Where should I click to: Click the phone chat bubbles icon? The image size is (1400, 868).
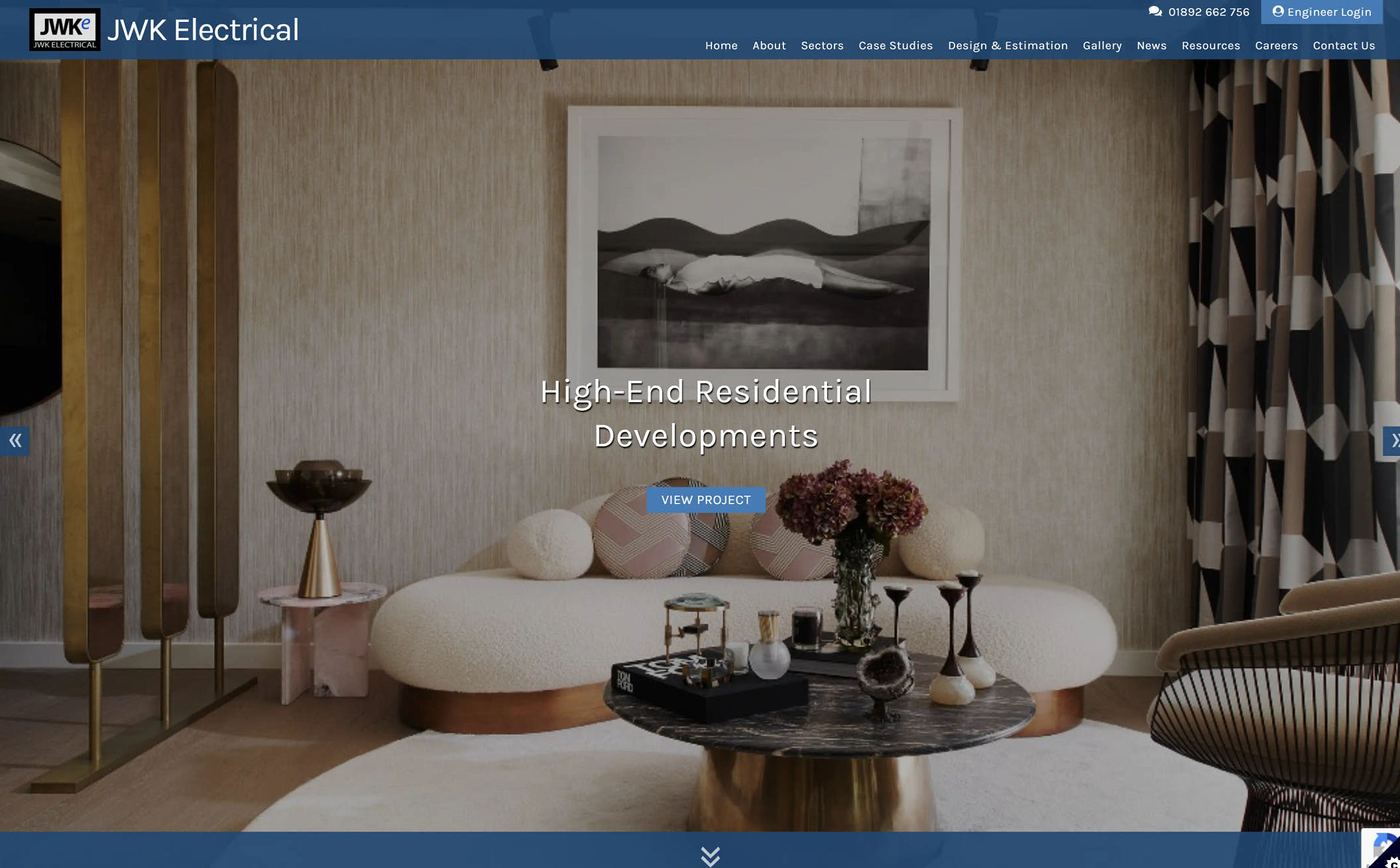tap(1155, 11)
